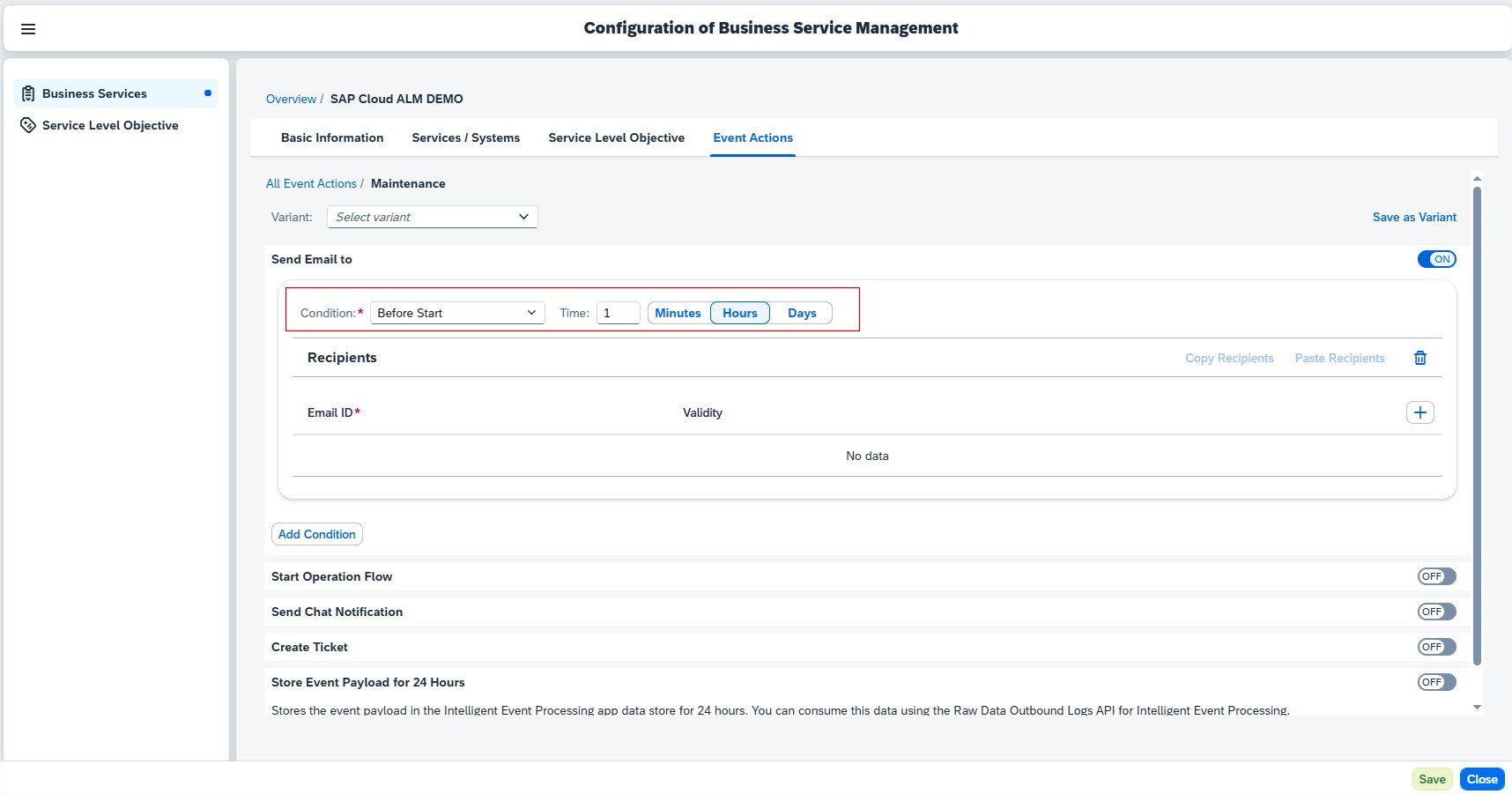The image size is (1512, 794).
Task: Expand the Condition Before Start dropdown
Action: (x=457, y=313)
